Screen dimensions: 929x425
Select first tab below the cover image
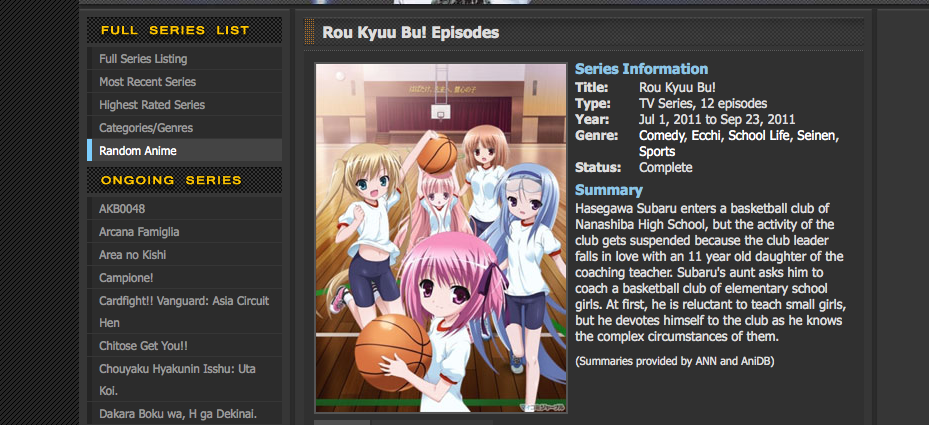(342, 422)
